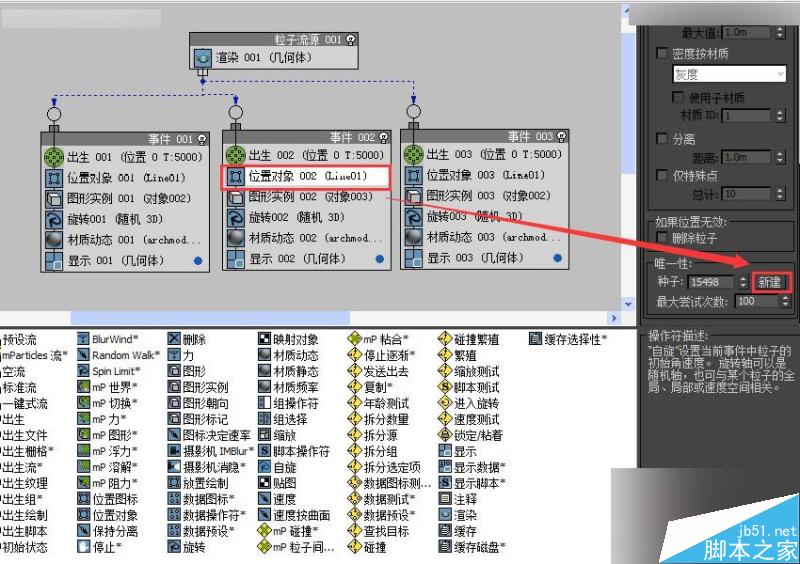Enable the 使用子材质 checkbox
The height and width of the screenshot is (564, 800).
(678, 97)
